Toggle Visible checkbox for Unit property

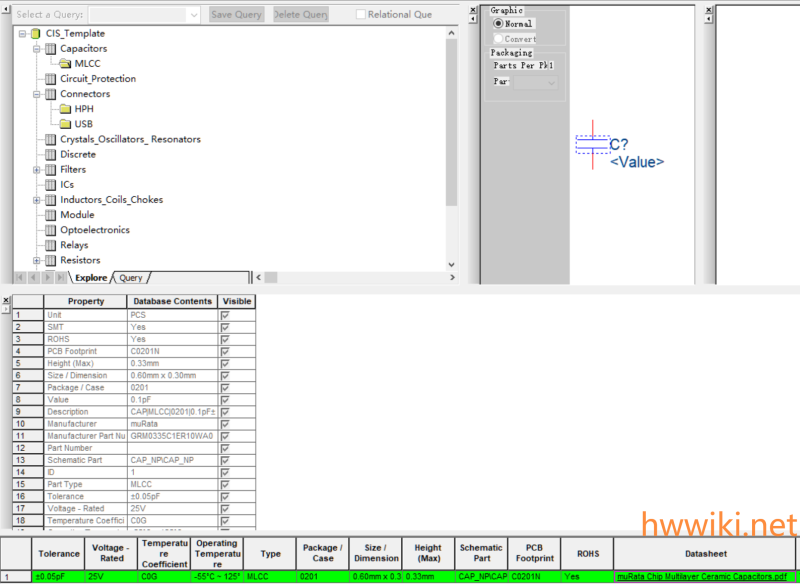pyautogui.click(x=225, y=315)
